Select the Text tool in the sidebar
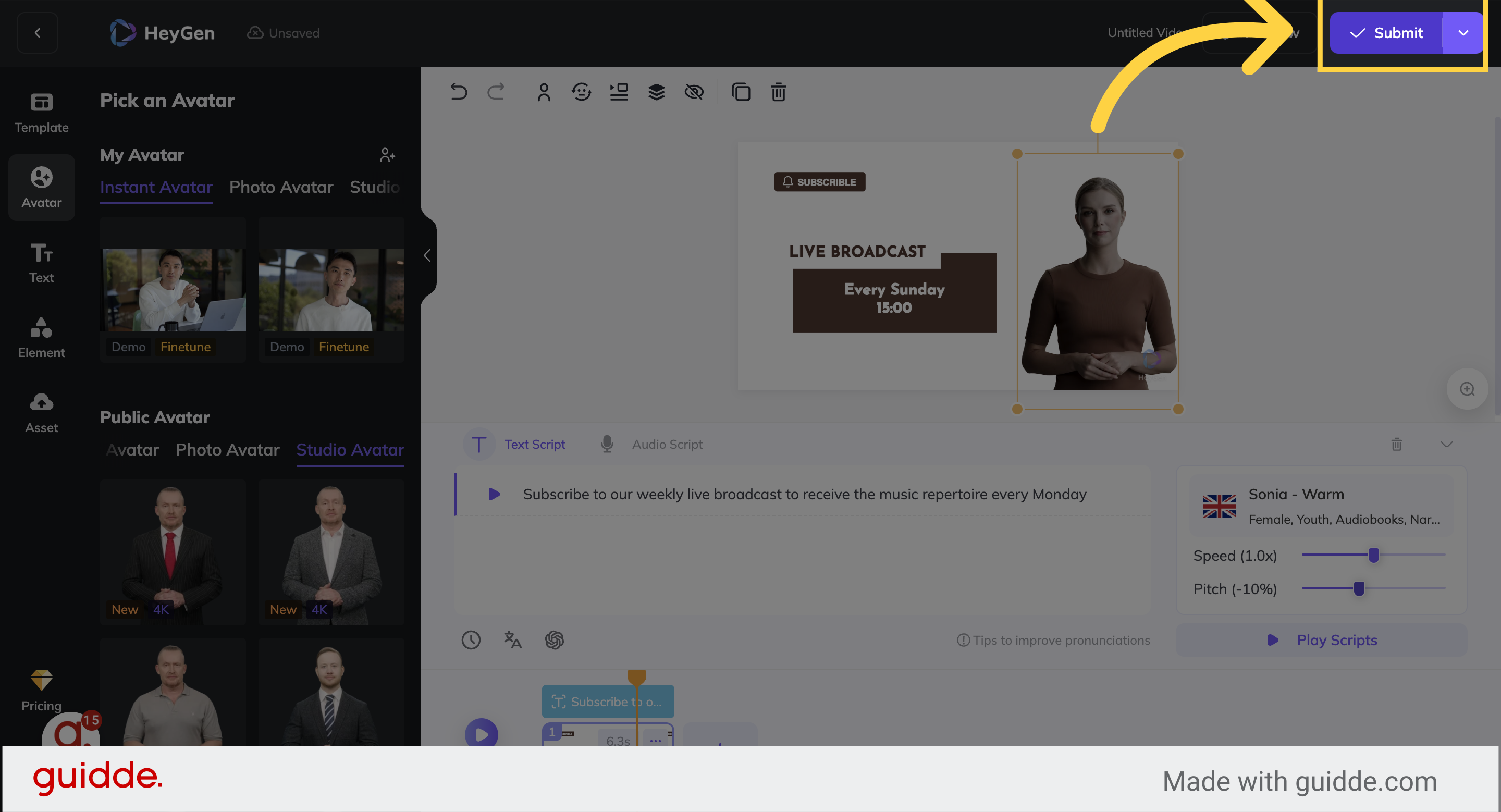The height and width of the screenshot is (812, 1501). pos(41,262)
